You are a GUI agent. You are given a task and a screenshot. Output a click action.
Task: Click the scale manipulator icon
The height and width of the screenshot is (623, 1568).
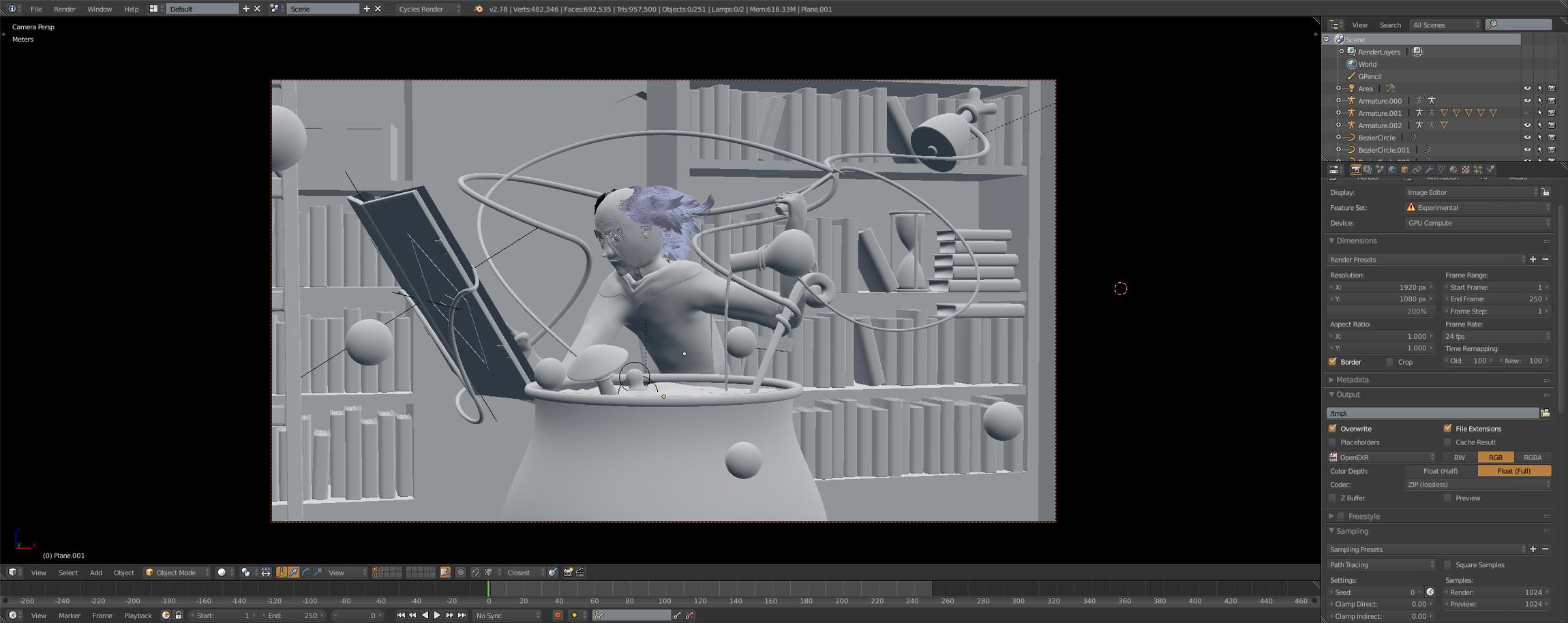[318, 573]
